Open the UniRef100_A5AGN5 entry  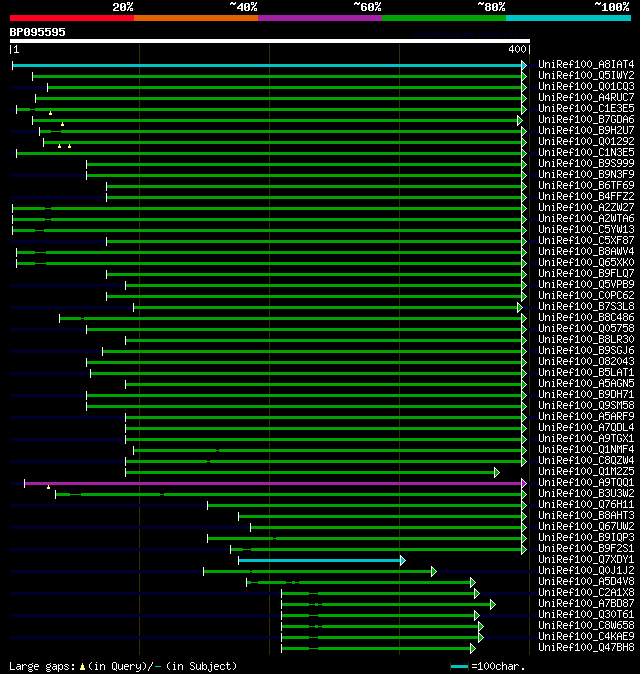586,383
